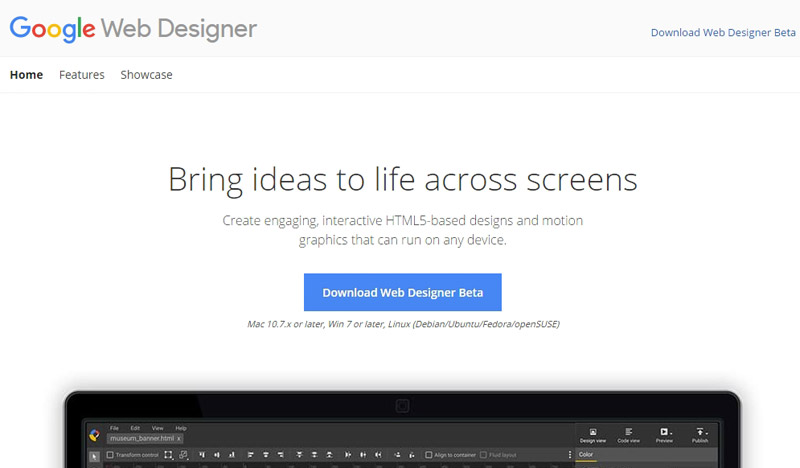Click the laptop webcam at bezel top
The width and height of the screenshot is (800, 468).
pyautogui.click(x=403, y=406)
